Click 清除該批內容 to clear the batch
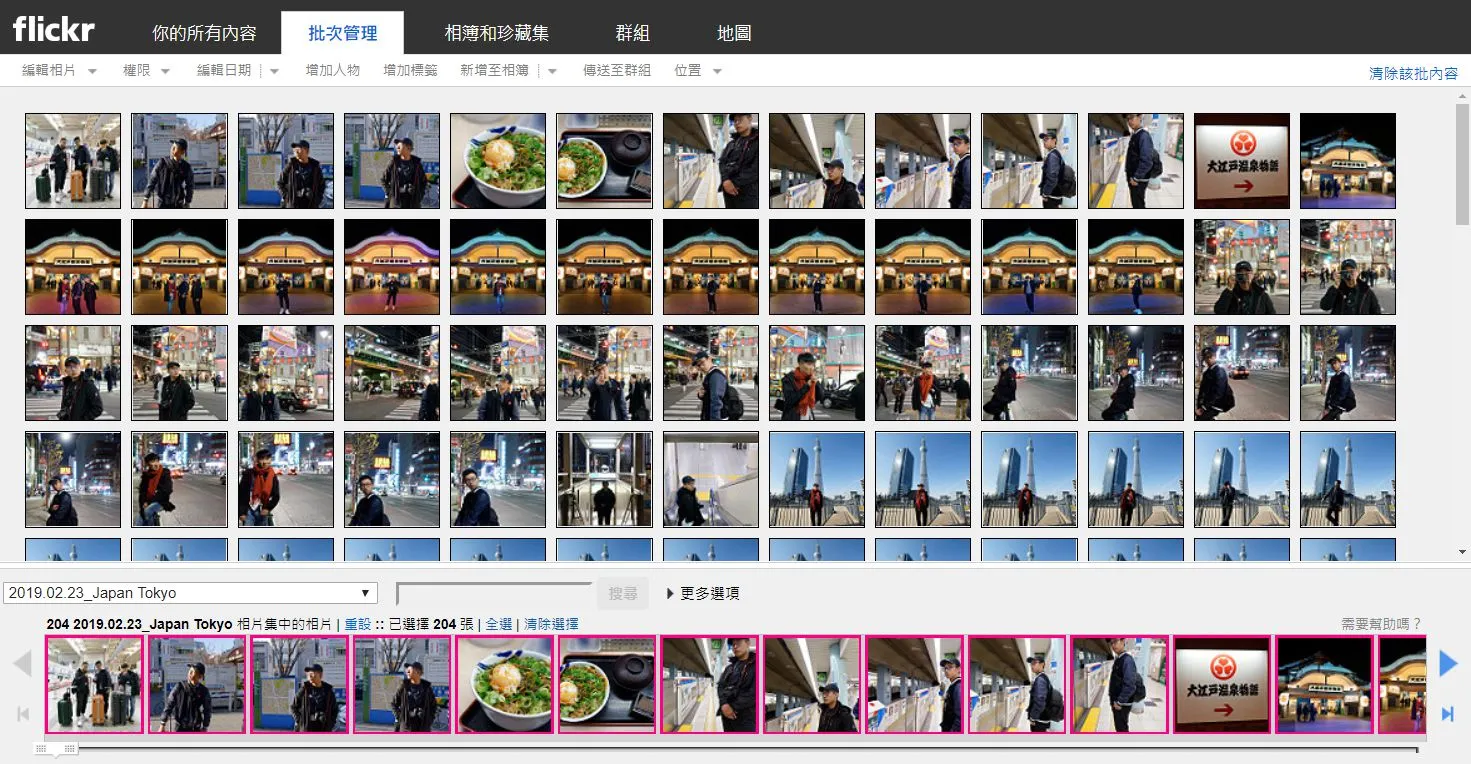Image resolution: width=1471 pixels, height=764 pixels. click(x=1413, y=73)
